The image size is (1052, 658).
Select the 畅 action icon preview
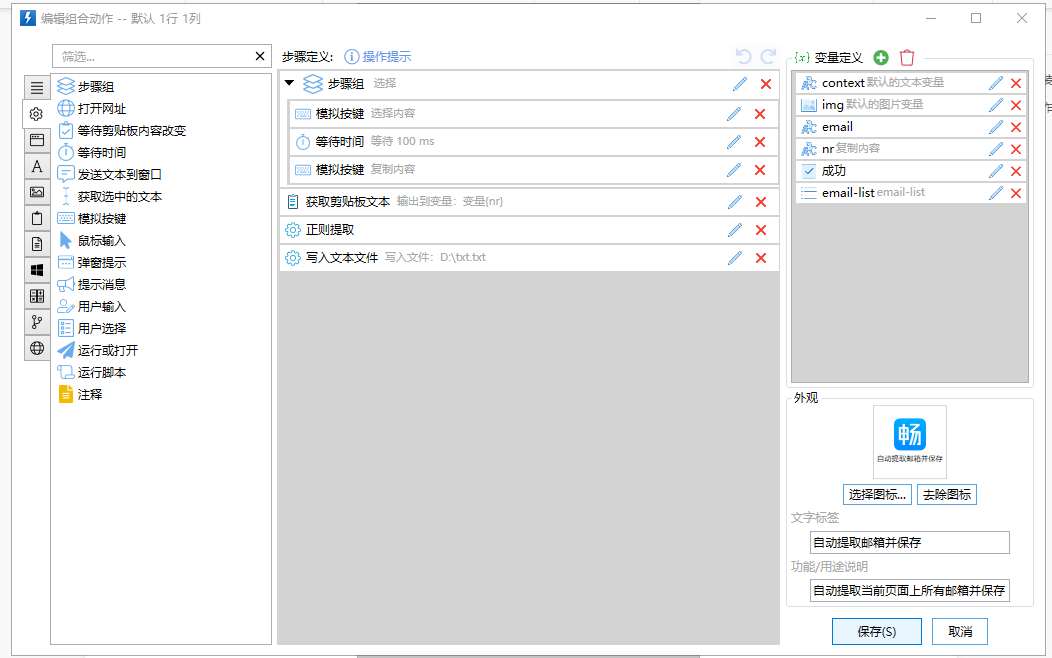(x=910, y=441)
